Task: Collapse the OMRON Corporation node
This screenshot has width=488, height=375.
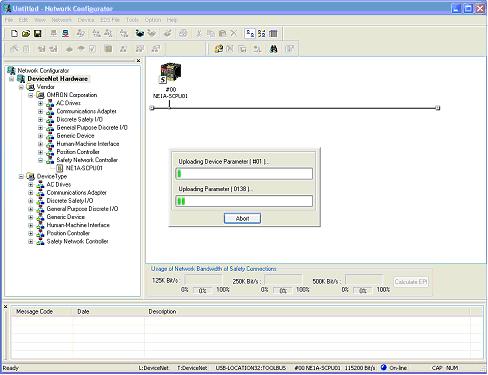Action: 31,95
